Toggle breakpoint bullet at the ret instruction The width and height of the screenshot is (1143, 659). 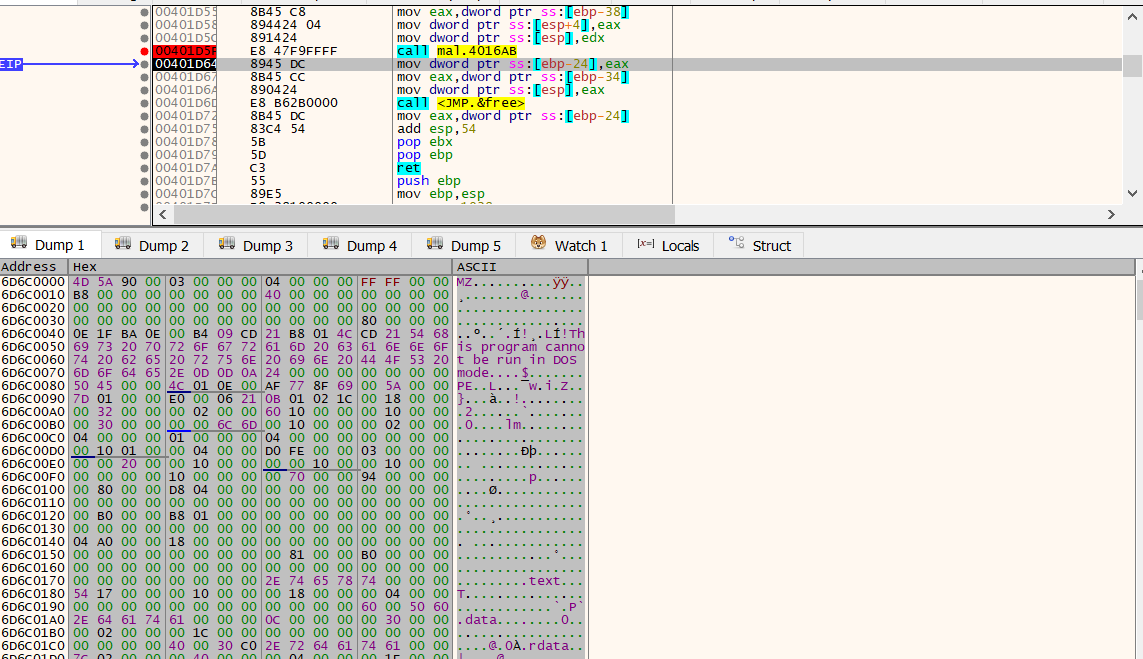click(145, 168)
